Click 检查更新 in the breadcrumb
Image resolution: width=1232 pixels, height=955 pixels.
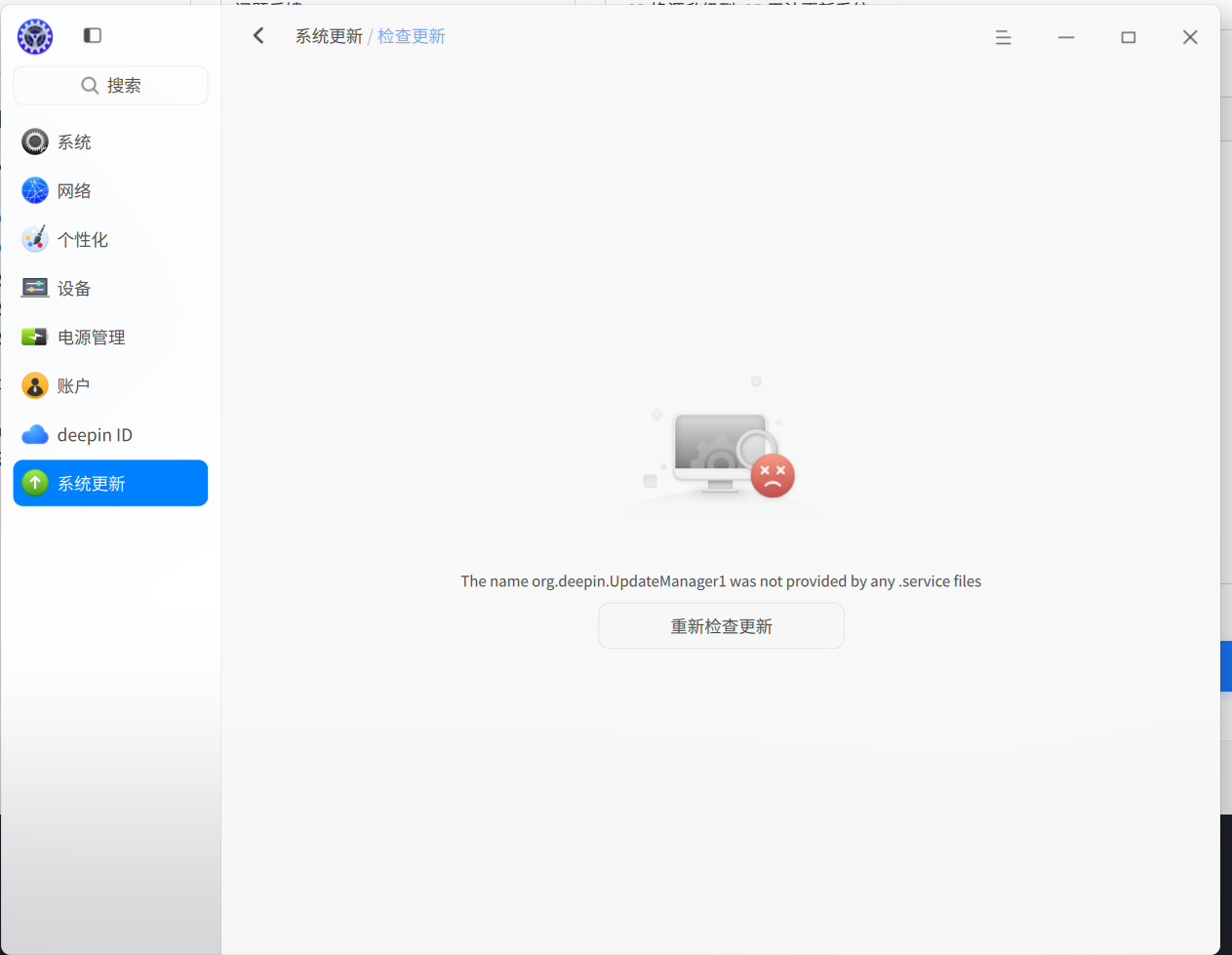pyautogui.click(x=412, y=36)
